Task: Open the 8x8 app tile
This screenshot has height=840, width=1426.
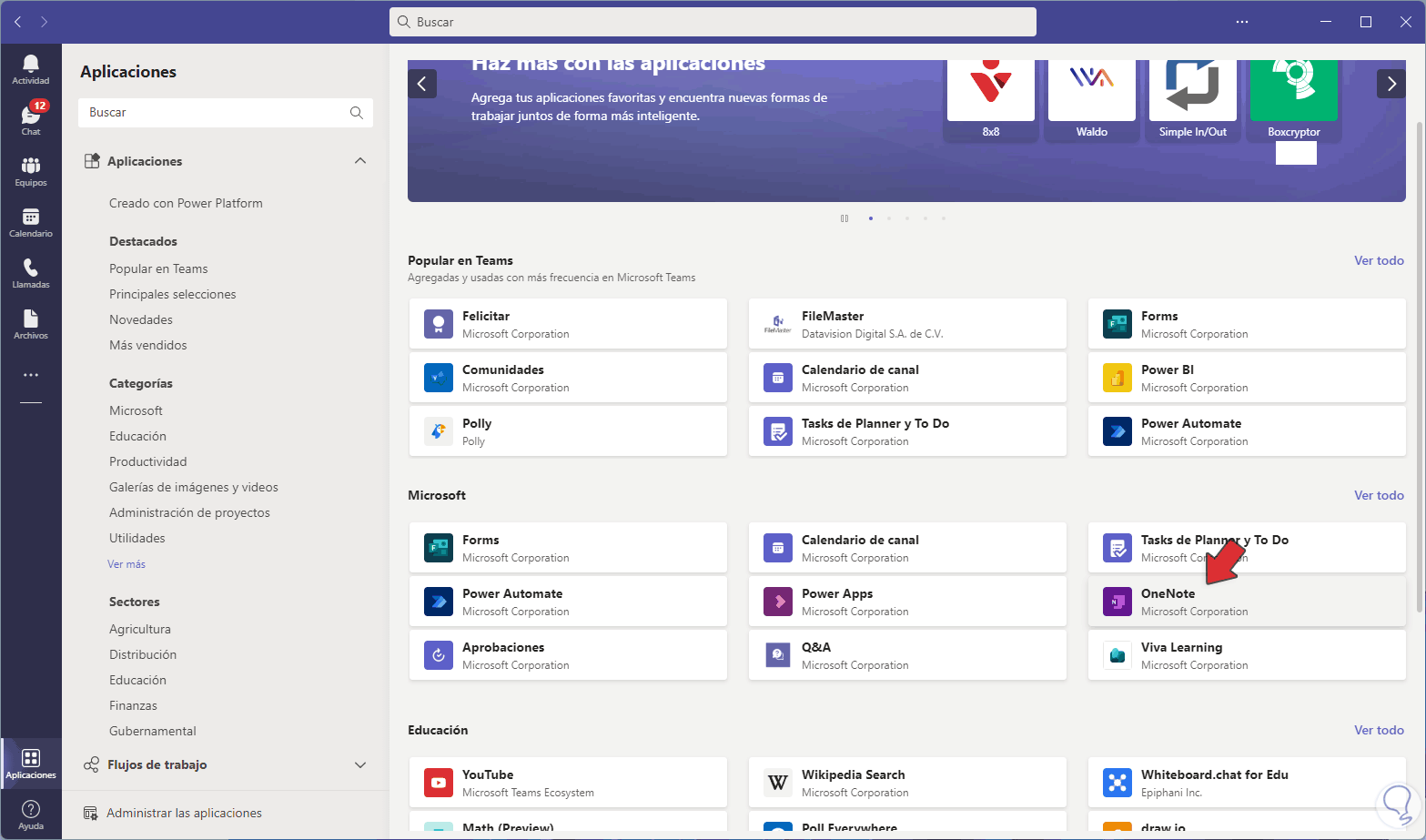Action: (991, 100)
